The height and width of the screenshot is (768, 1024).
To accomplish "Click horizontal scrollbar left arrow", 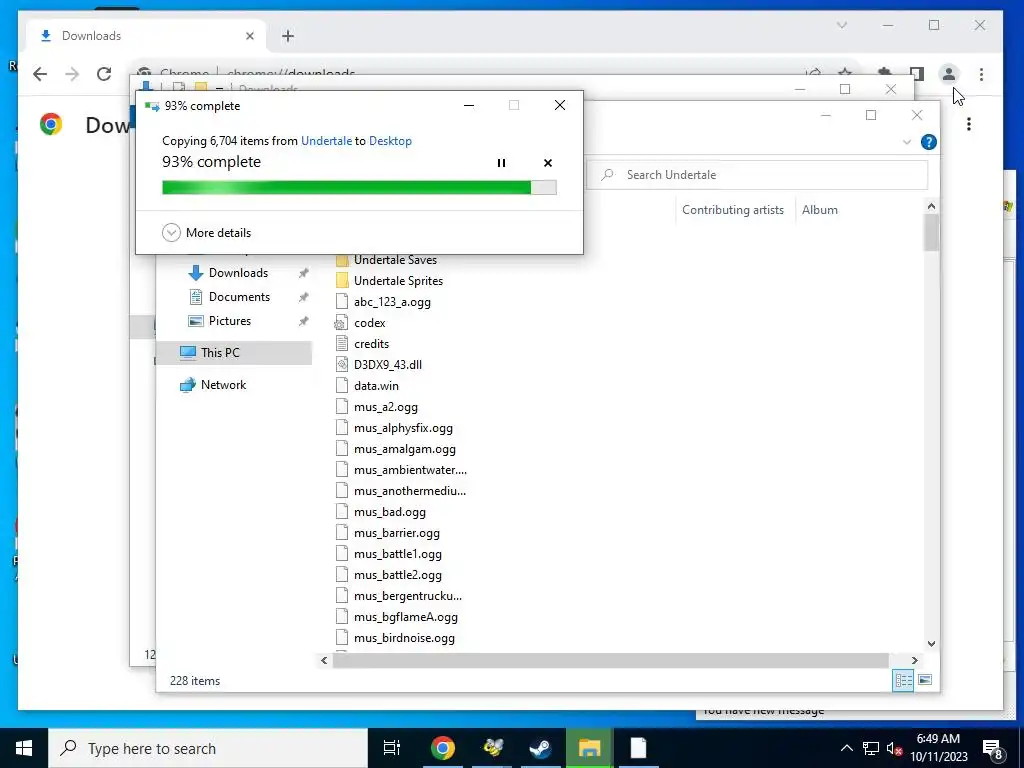I will coord(324,660).
